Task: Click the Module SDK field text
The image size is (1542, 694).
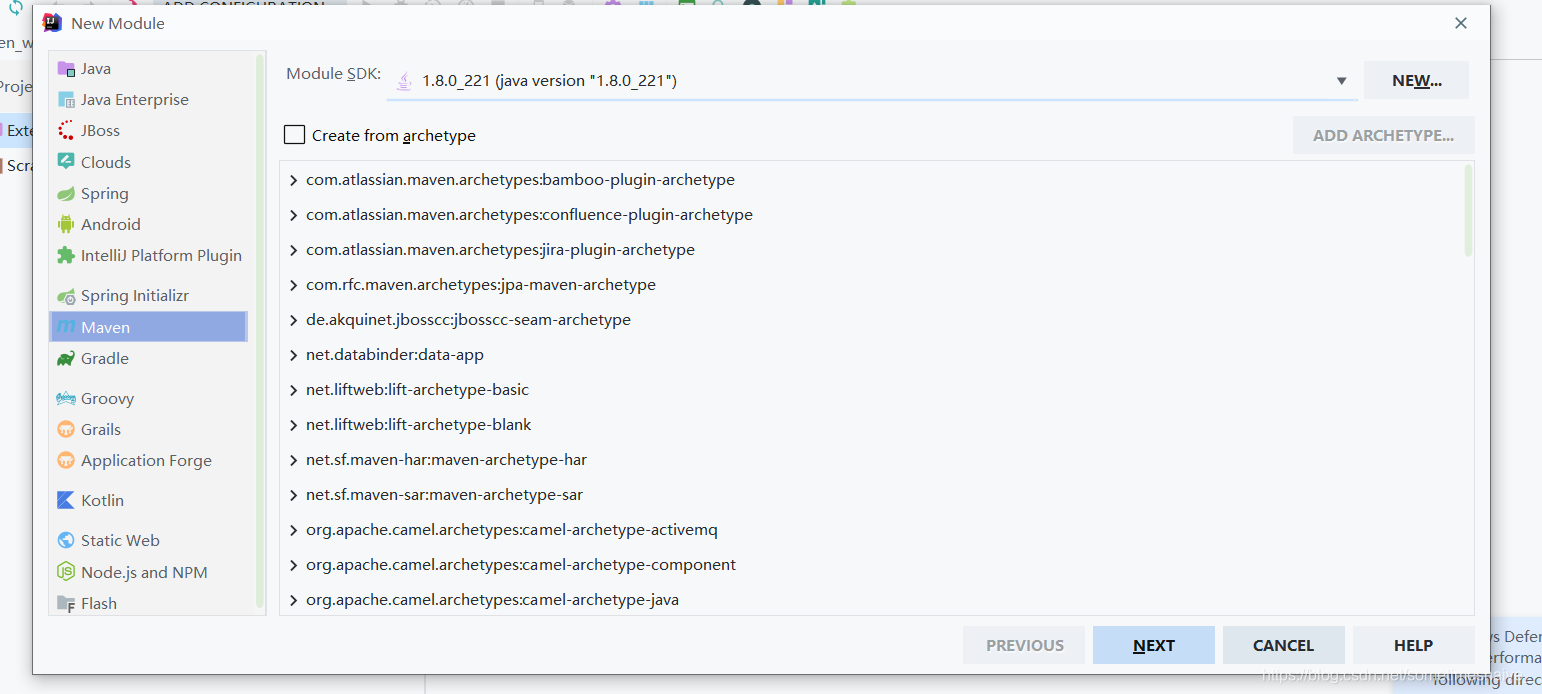Action: pos(549,81)
